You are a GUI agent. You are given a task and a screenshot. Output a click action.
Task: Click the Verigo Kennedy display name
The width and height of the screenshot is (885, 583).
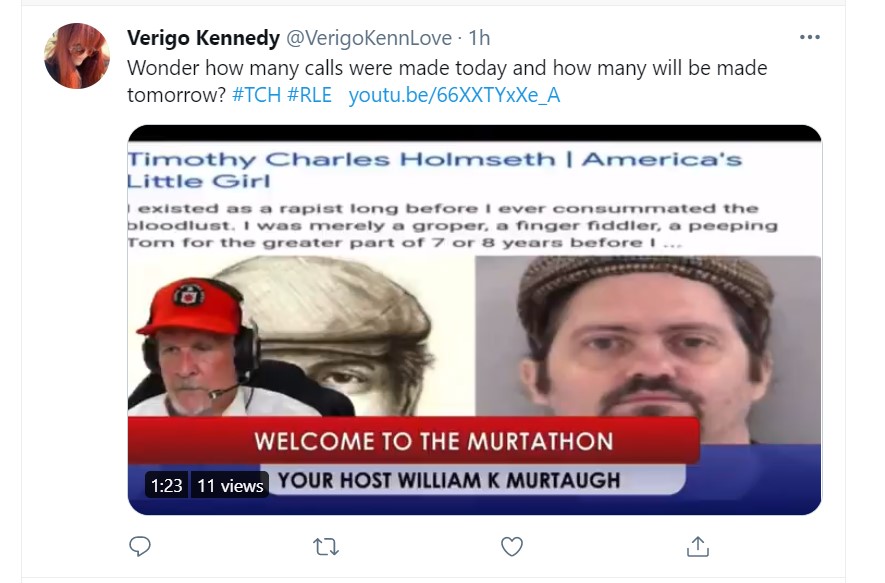pos(203,38)
